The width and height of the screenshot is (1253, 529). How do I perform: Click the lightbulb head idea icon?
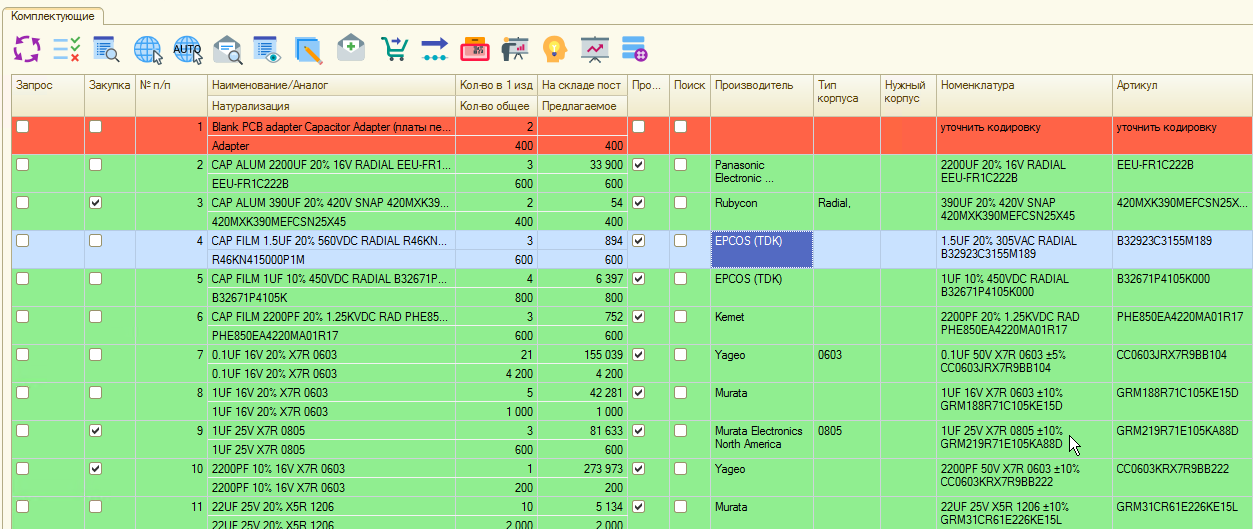click(x=554, y=48)
